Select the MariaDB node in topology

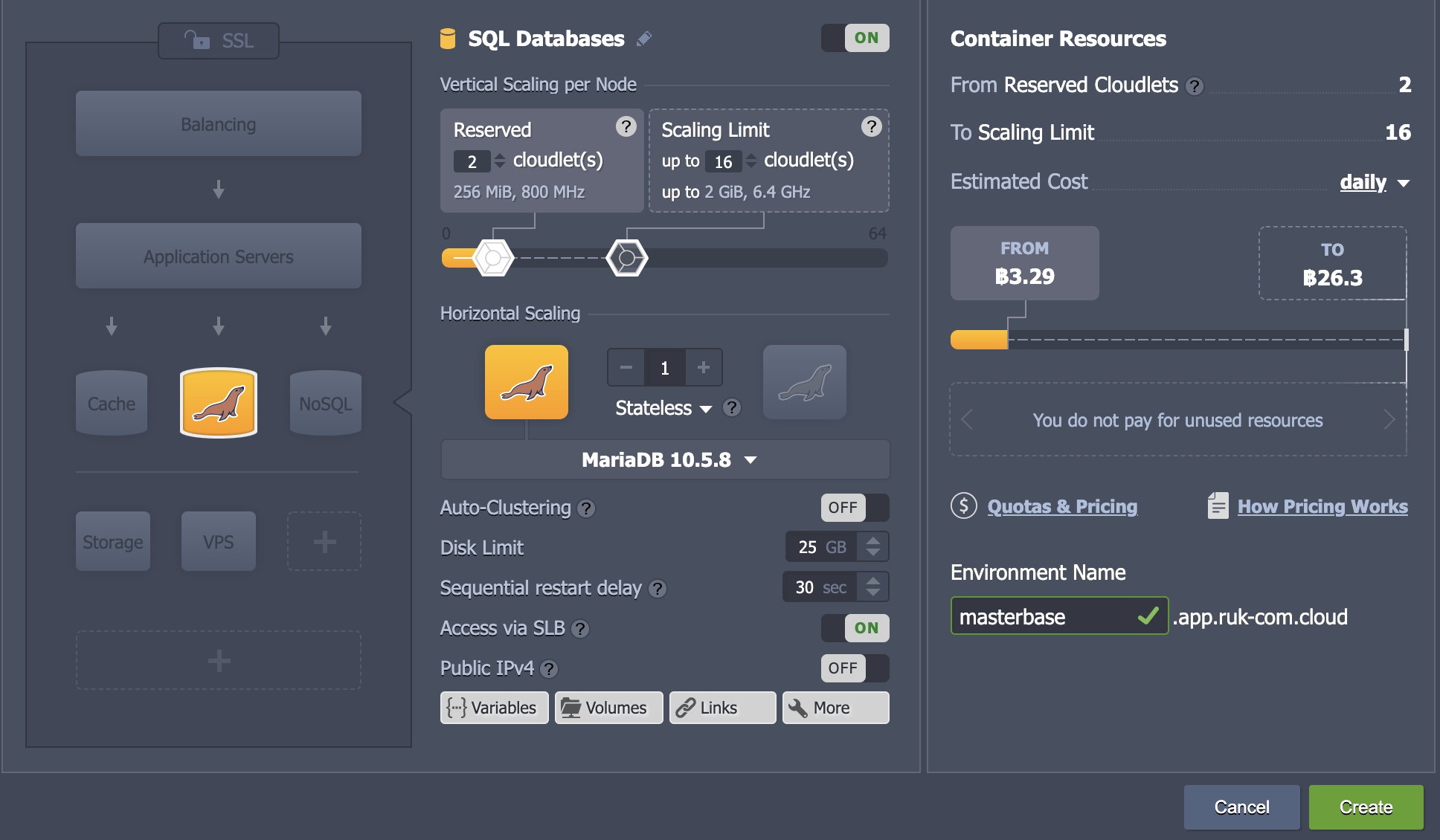click(219, 403)
